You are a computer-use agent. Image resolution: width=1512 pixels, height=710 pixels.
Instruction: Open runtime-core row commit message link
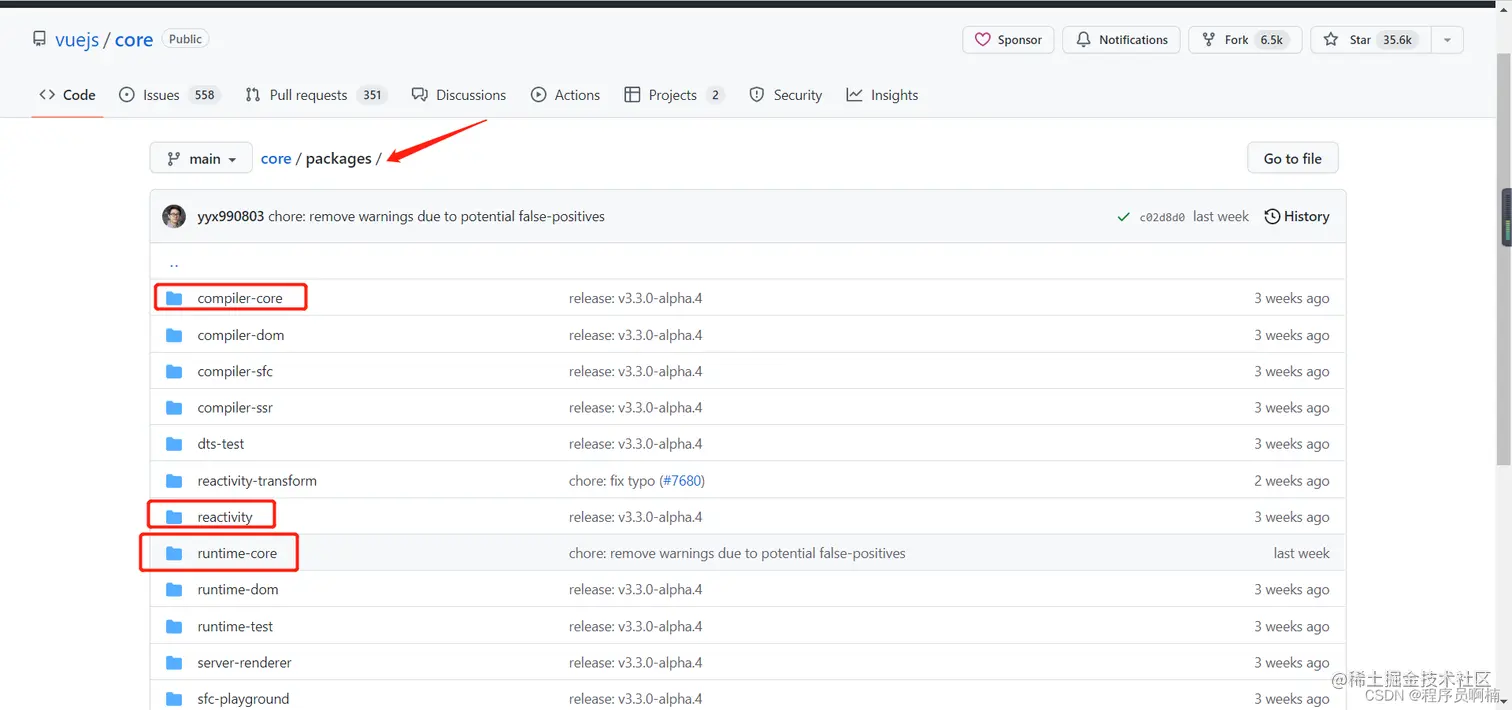pyautogui.click(x=737, y=553)
